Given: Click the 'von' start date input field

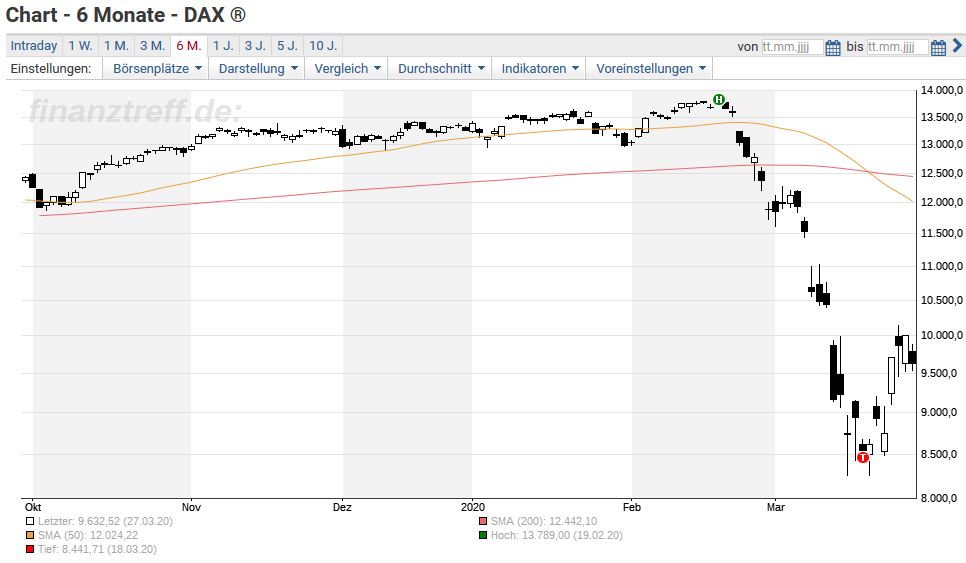Looking at the screenshot, I should (x=792, y=47).
